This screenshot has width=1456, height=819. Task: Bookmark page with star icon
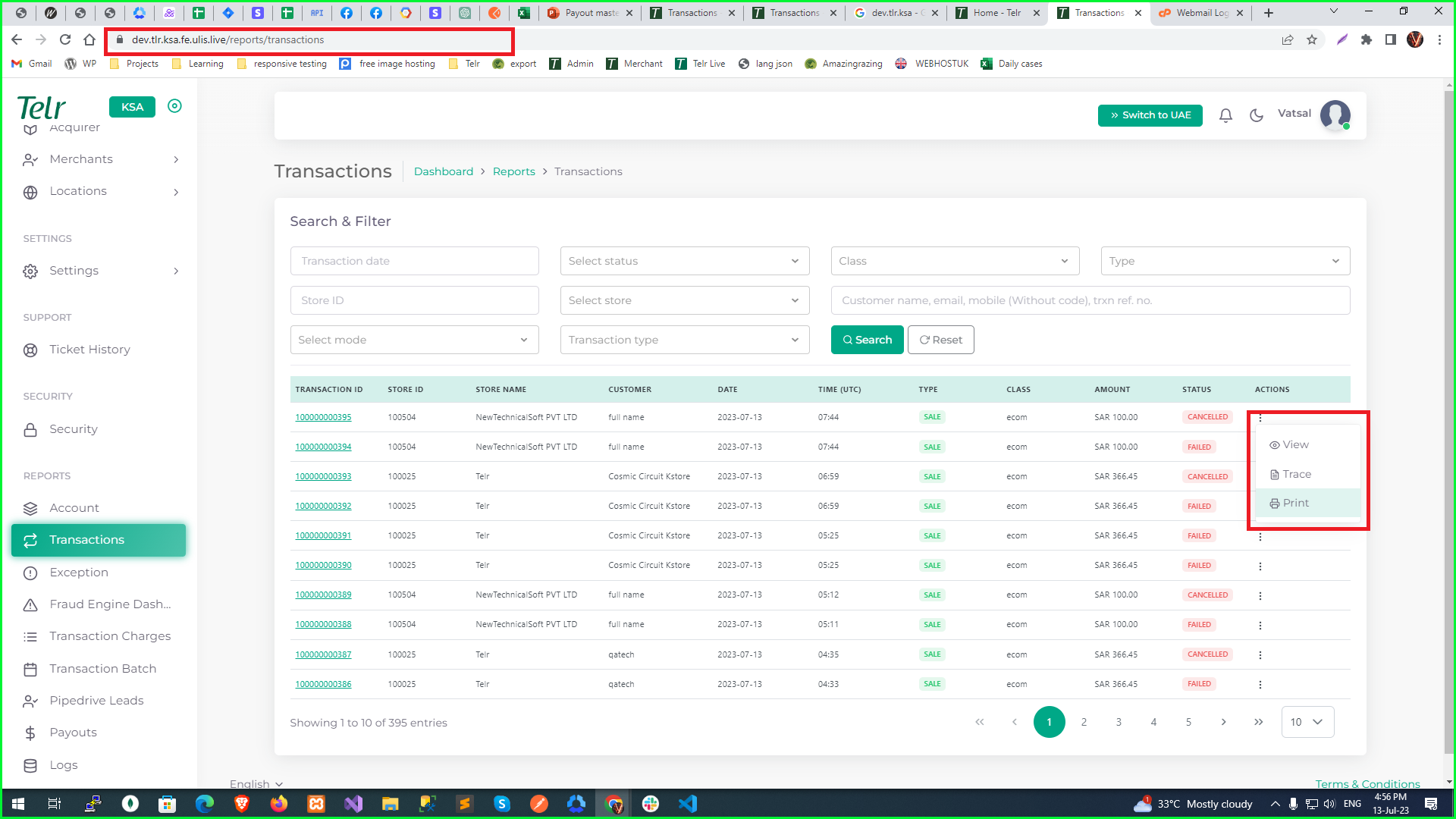point(1312,40)
